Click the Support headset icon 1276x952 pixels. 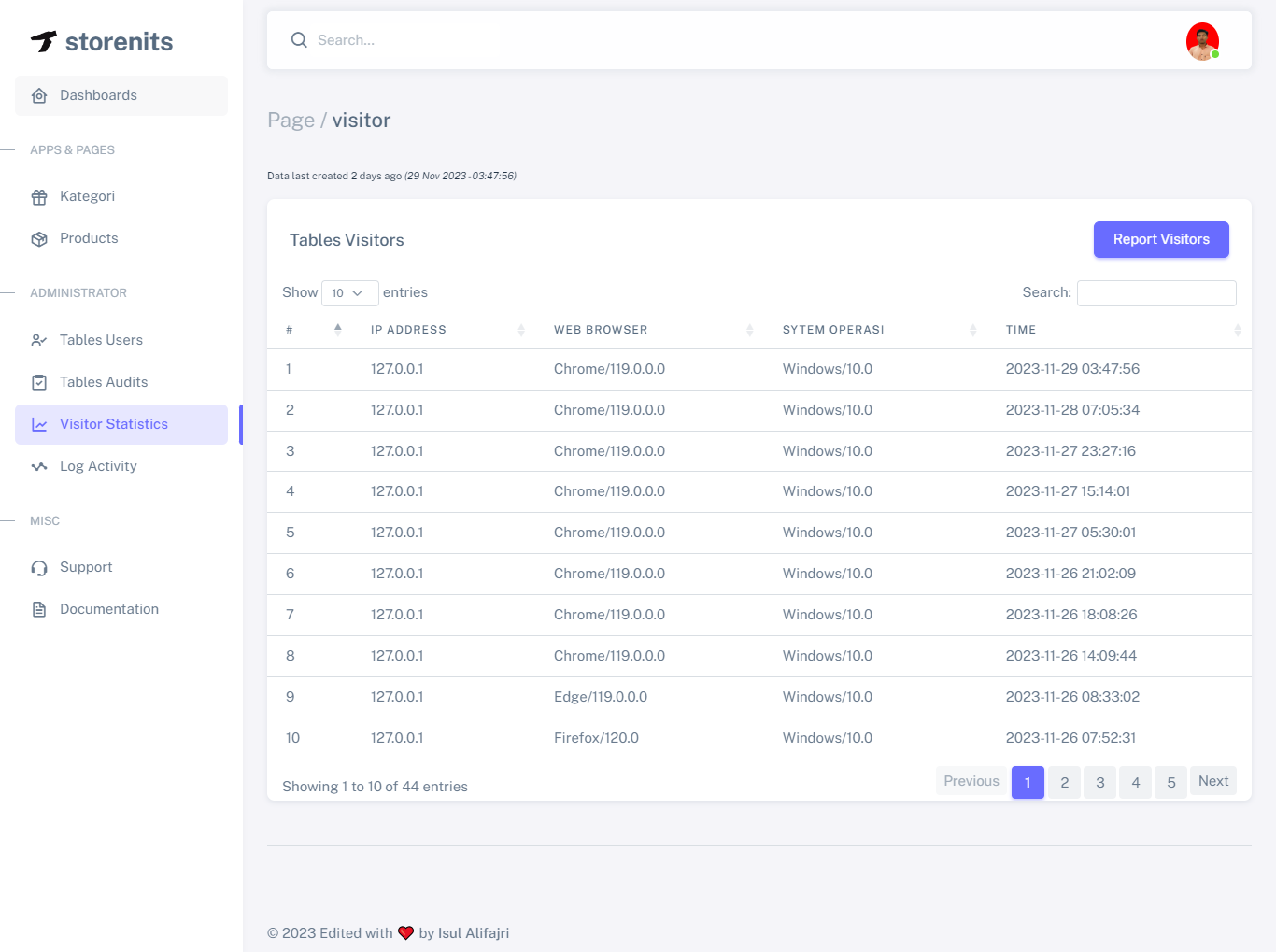(39, 568)
